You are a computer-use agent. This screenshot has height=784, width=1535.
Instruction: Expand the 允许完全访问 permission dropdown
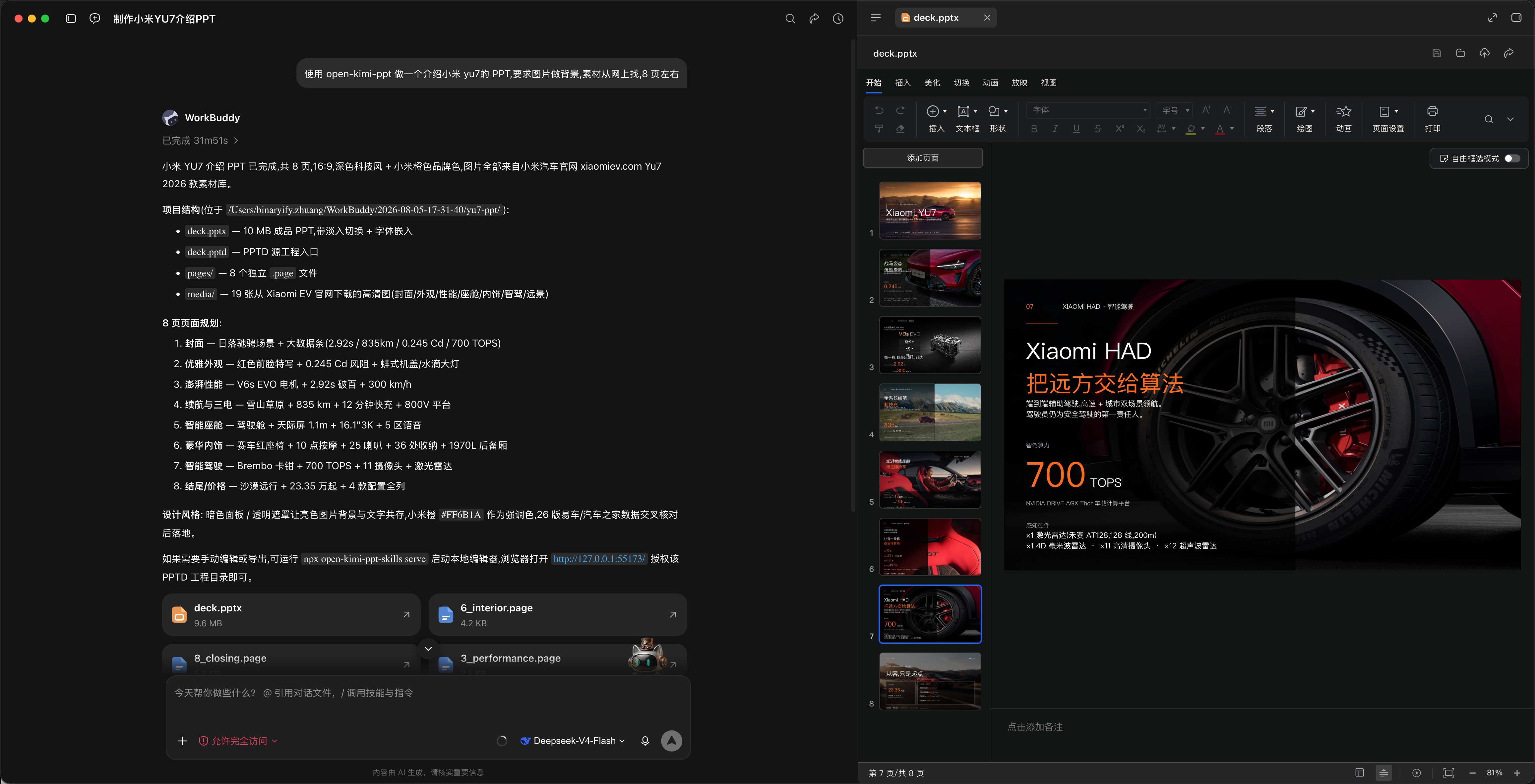tap(238, 741)
